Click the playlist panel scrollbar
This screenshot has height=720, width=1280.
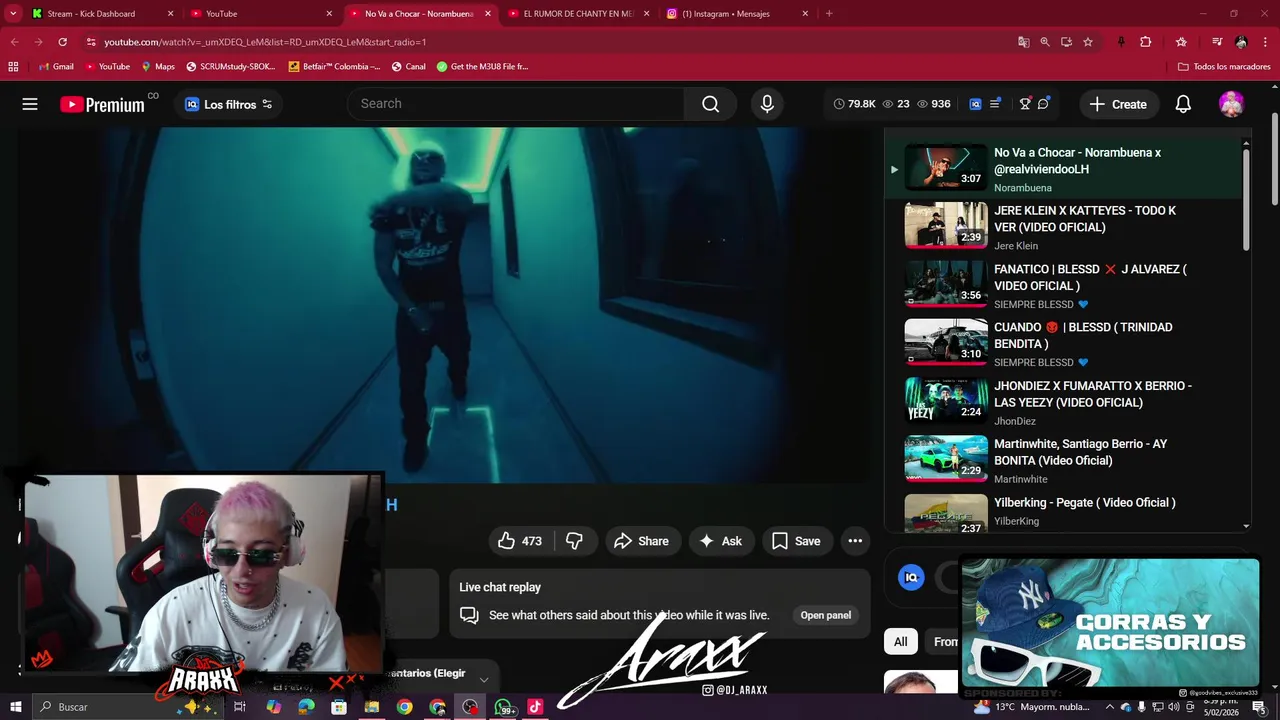[1246, 200]
